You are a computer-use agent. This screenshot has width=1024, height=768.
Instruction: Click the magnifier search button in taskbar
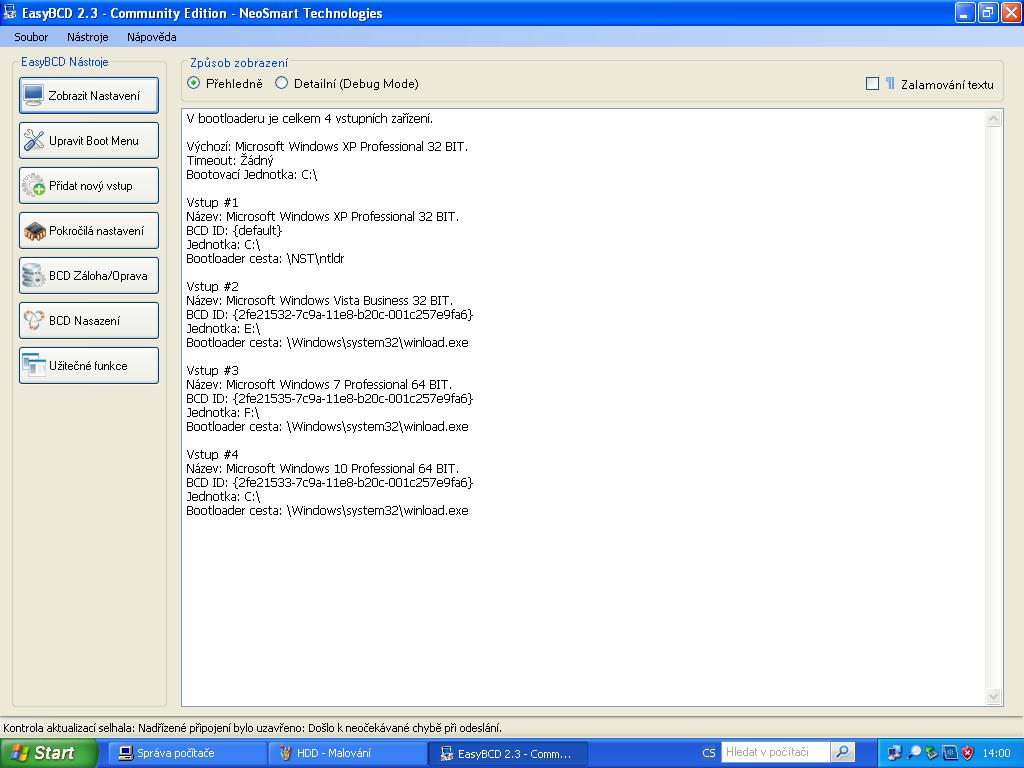click(842, 752)
